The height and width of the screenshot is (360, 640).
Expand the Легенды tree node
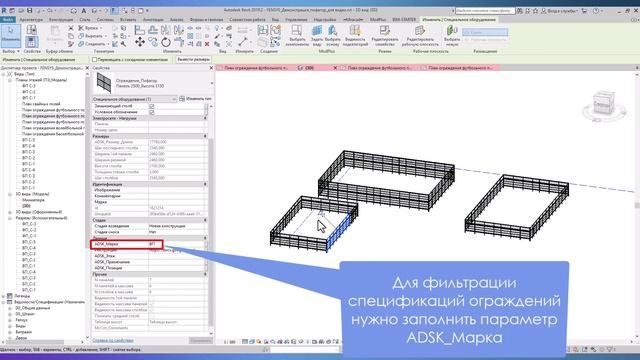point(4,296)
